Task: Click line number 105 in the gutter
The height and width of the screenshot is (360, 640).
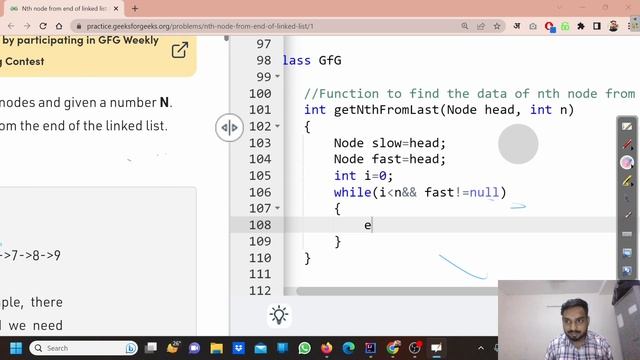Action: (x=260, y=176)
